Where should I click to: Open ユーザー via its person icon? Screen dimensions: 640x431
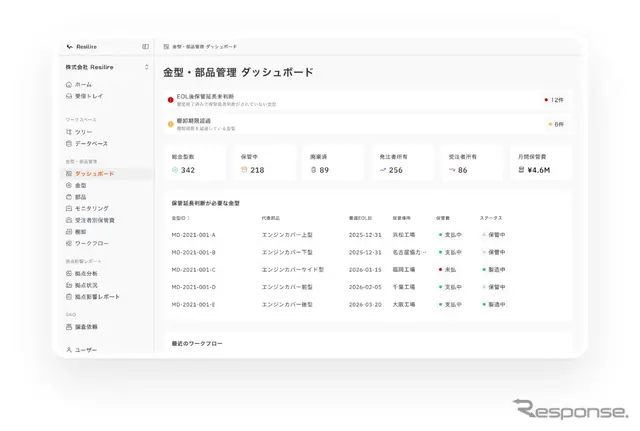pyautogui.click(x=69, y=350)
